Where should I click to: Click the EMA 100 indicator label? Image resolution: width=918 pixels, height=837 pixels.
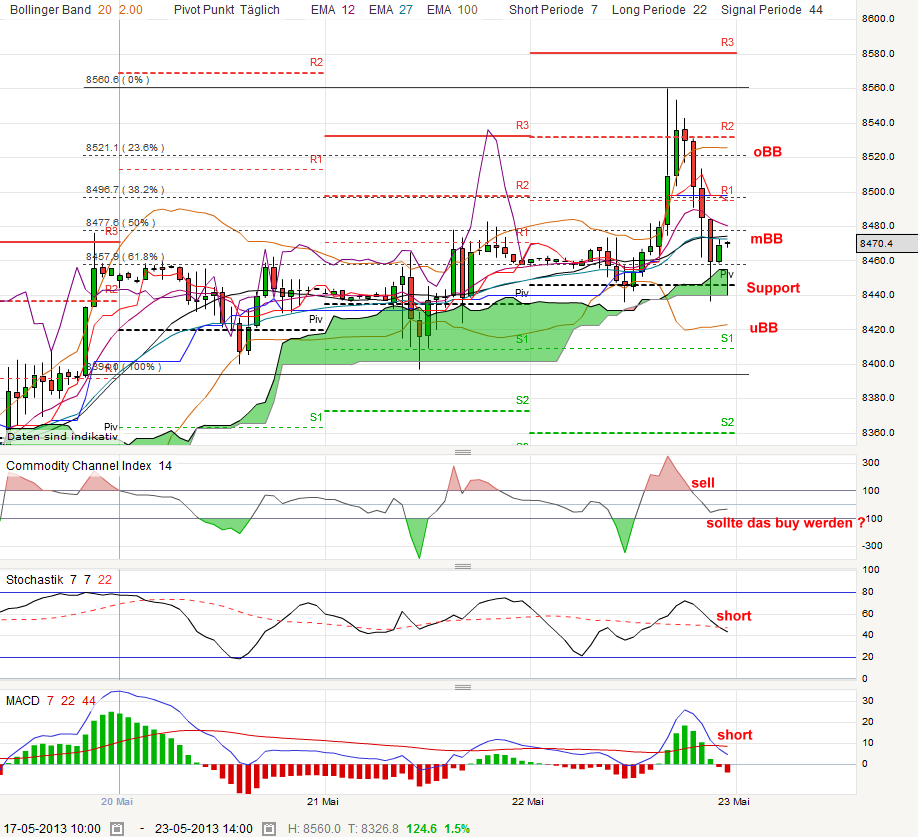(452, 10)
